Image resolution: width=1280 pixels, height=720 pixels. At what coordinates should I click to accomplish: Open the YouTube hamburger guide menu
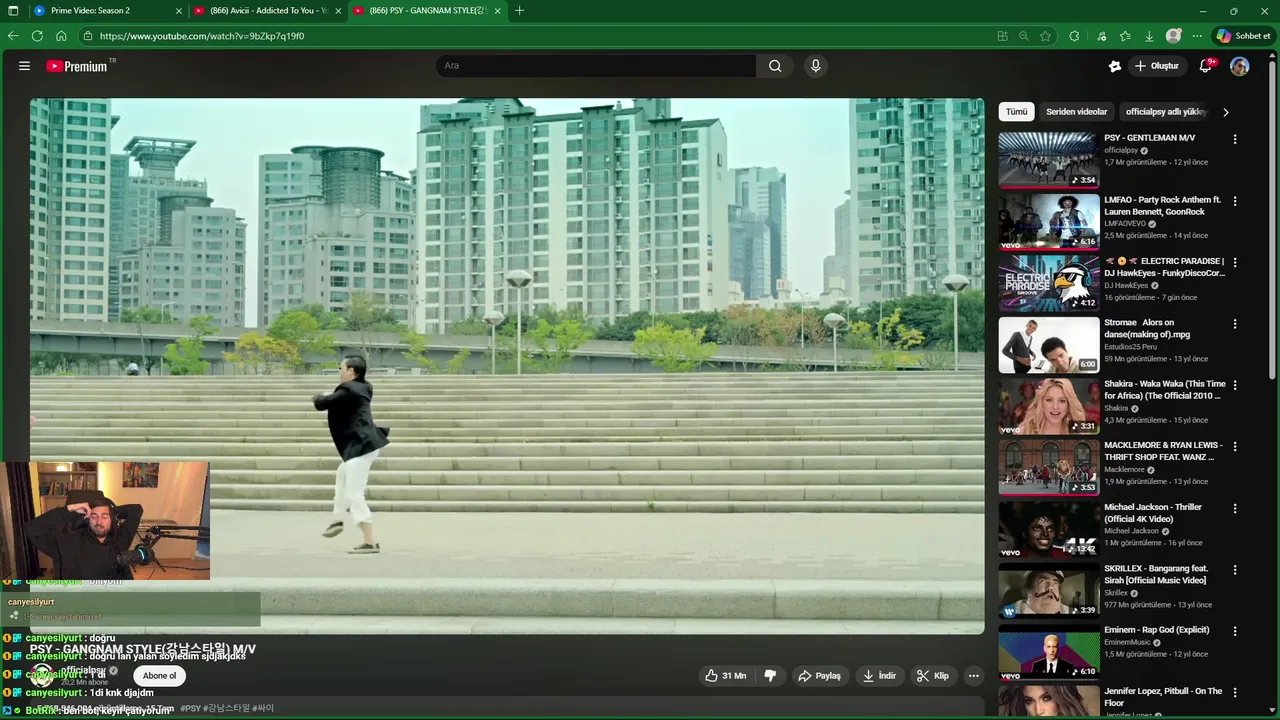tap(24, 66)
